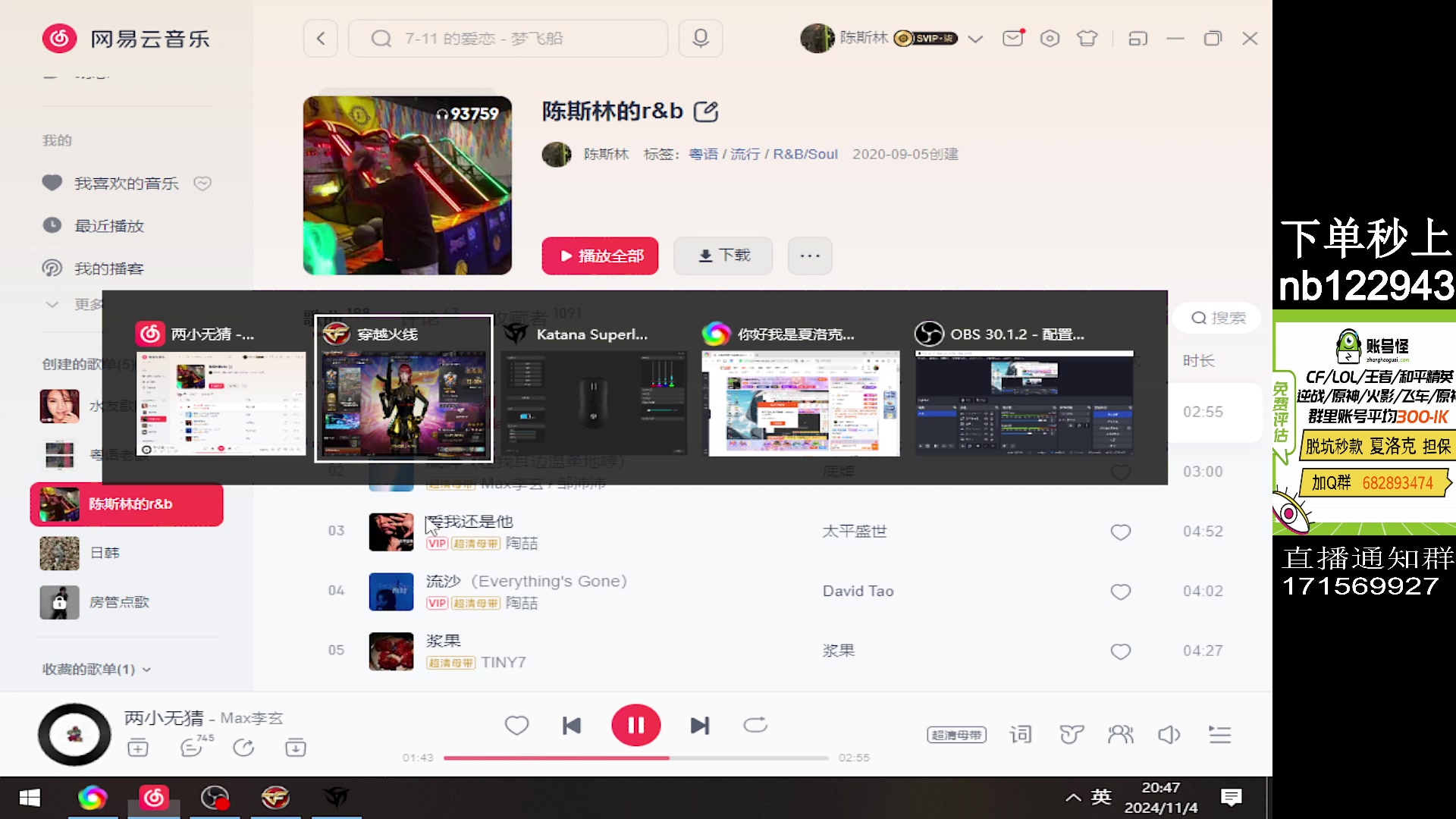This screenshot has height=819, width=1456.
Task: Like the song 浆果
Action: pyautogui.click(x=1121, y=651)
